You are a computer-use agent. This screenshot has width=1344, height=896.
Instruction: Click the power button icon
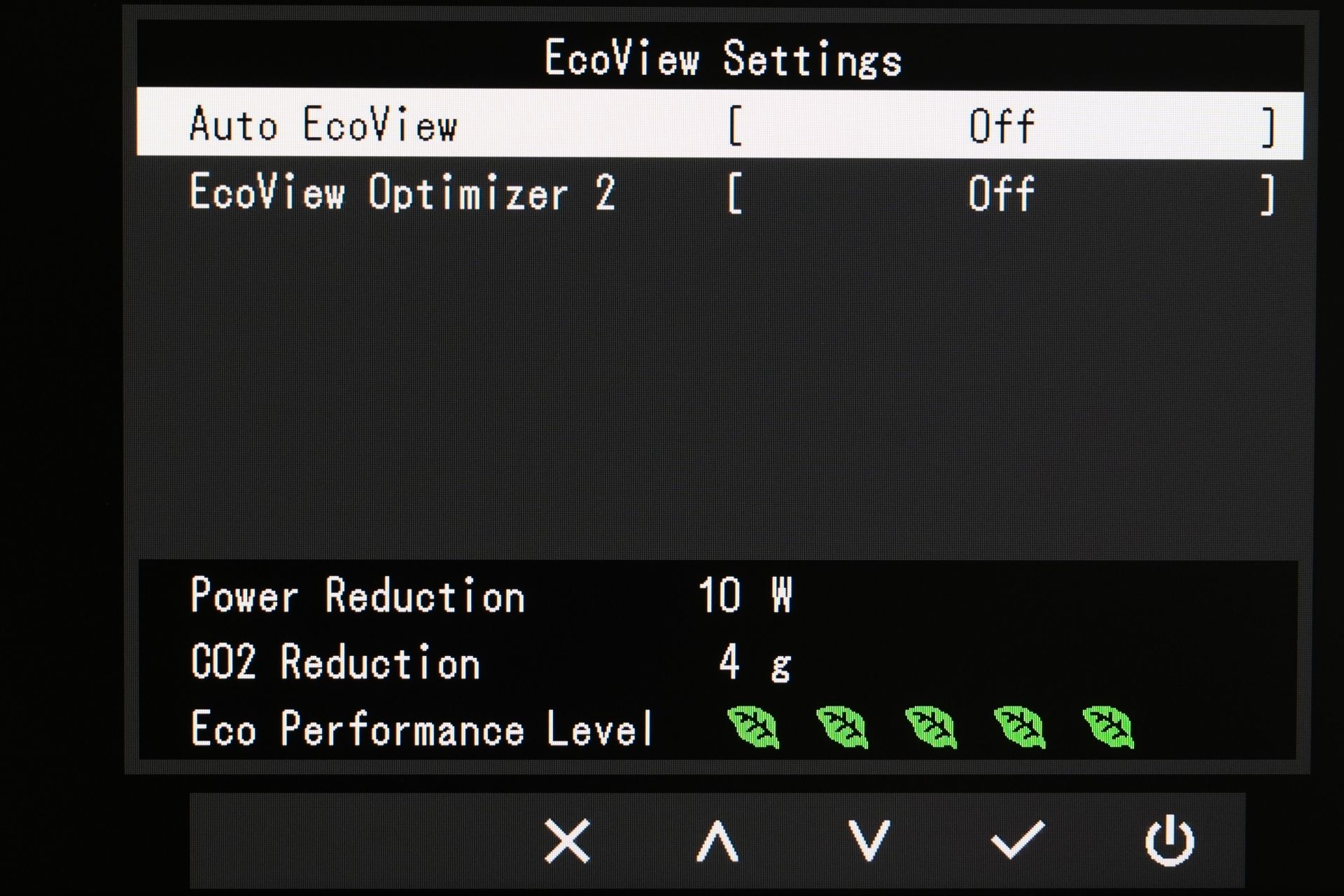[x=1169, y=840]
